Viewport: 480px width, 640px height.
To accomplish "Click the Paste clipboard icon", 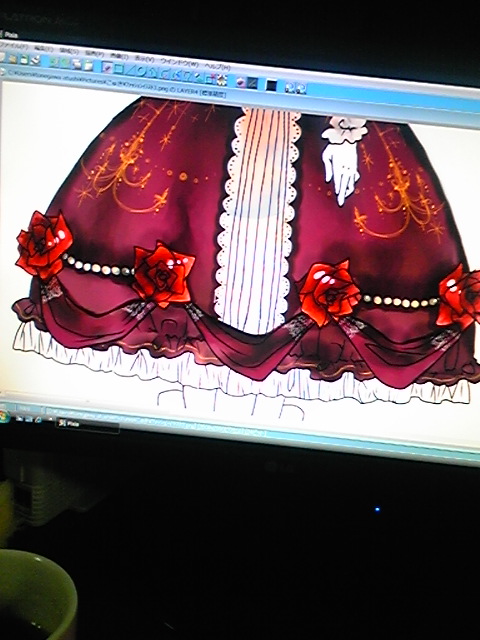I will click(88, 65).
